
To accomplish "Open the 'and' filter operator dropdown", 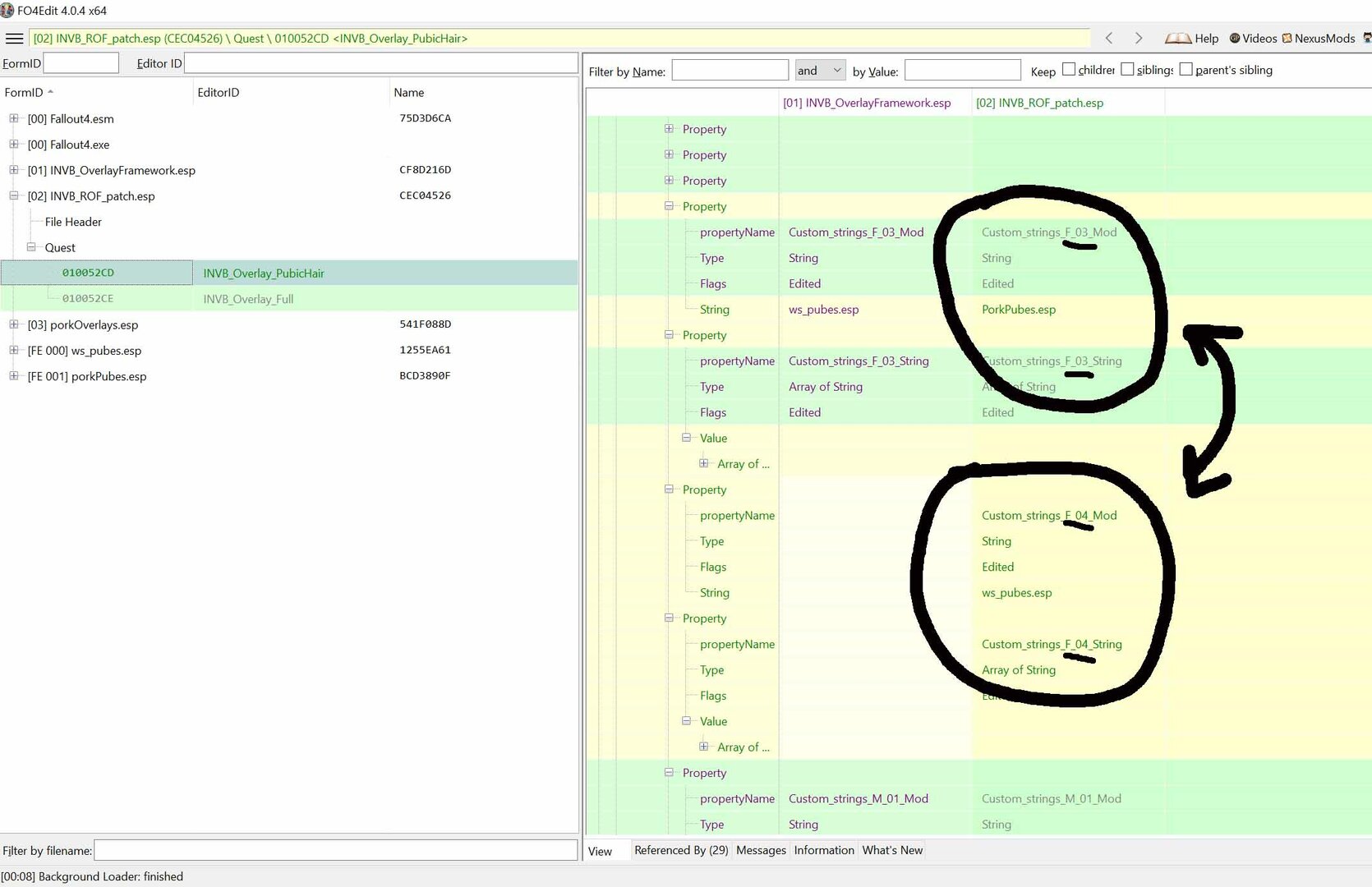I will 820,71.
